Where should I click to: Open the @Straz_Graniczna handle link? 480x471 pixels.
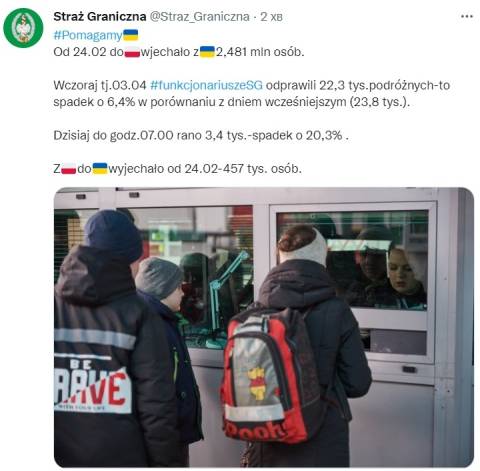(199, 16)
